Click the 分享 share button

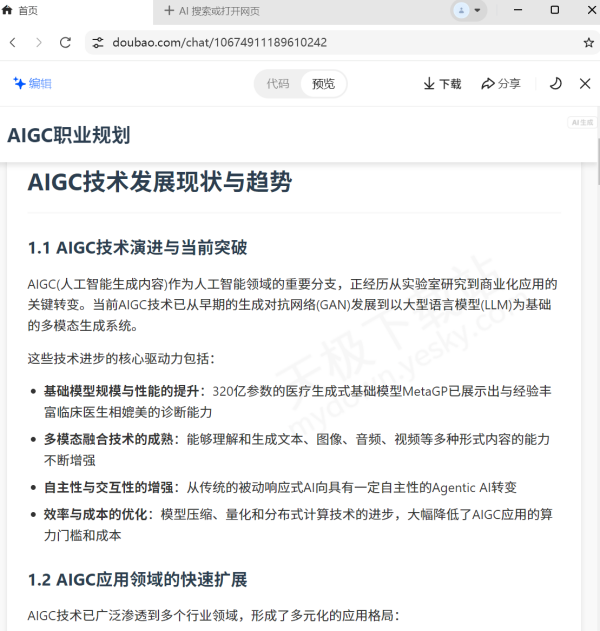coord(501,84)
